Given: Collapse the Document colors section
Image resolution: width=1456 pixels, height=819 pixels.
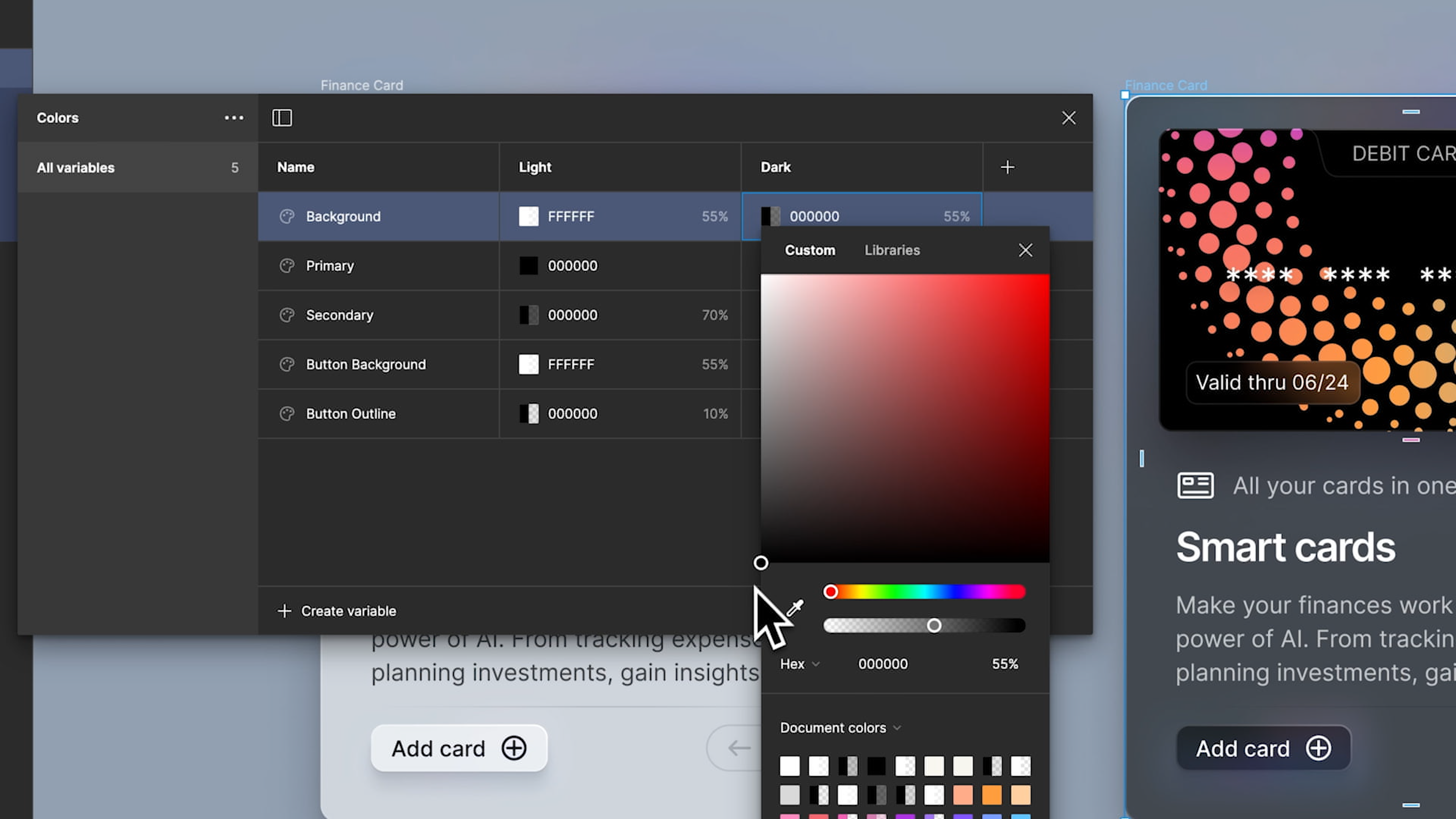Looking at the screenshot, I should pyautogui.click(x=899, y=728).
